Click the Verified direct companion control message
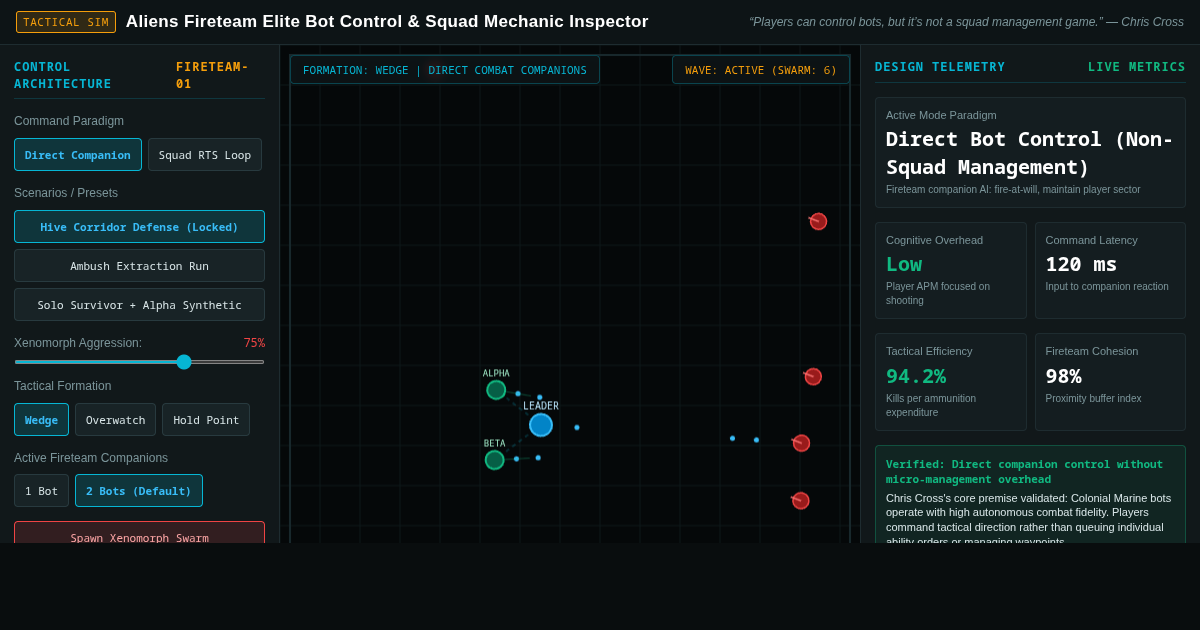Image resolution: width=1200 pixels, height=630 pixels. coord(1030,494)
